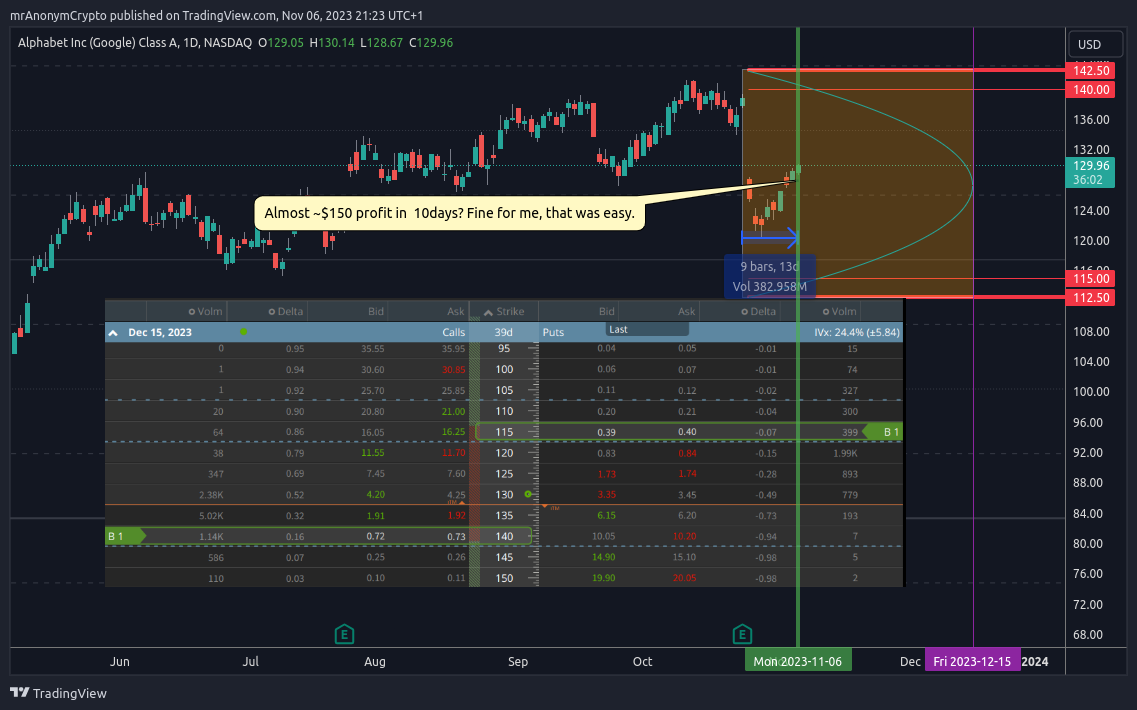Click the Alphabet Inc (Google) Class A title
Image resolution: width=1137 pixels, height=710 pixels.
point(98,43)
